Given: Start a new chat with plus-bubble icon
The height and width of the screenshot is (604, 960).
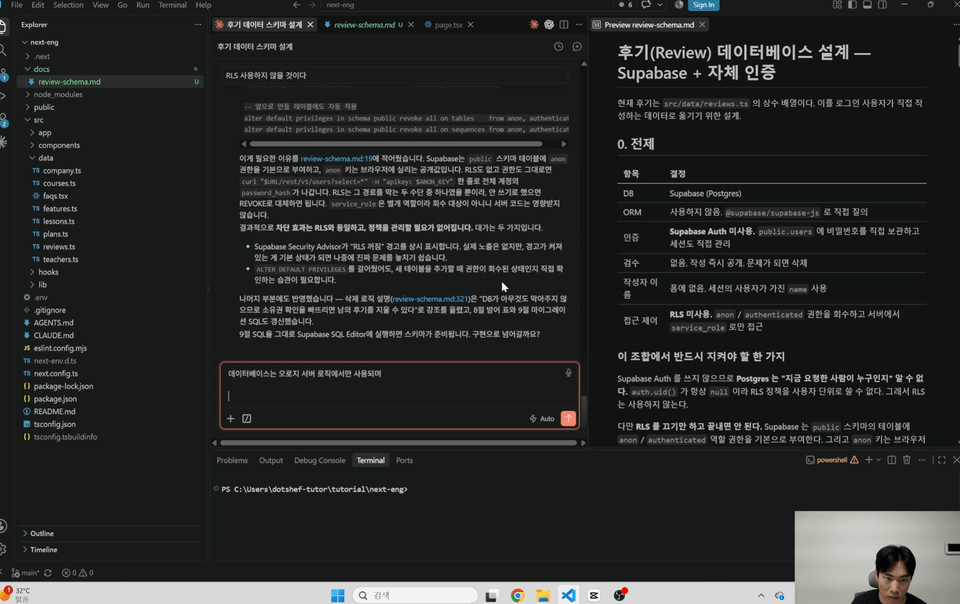Looking at the screenshot, I should (577, 47).
